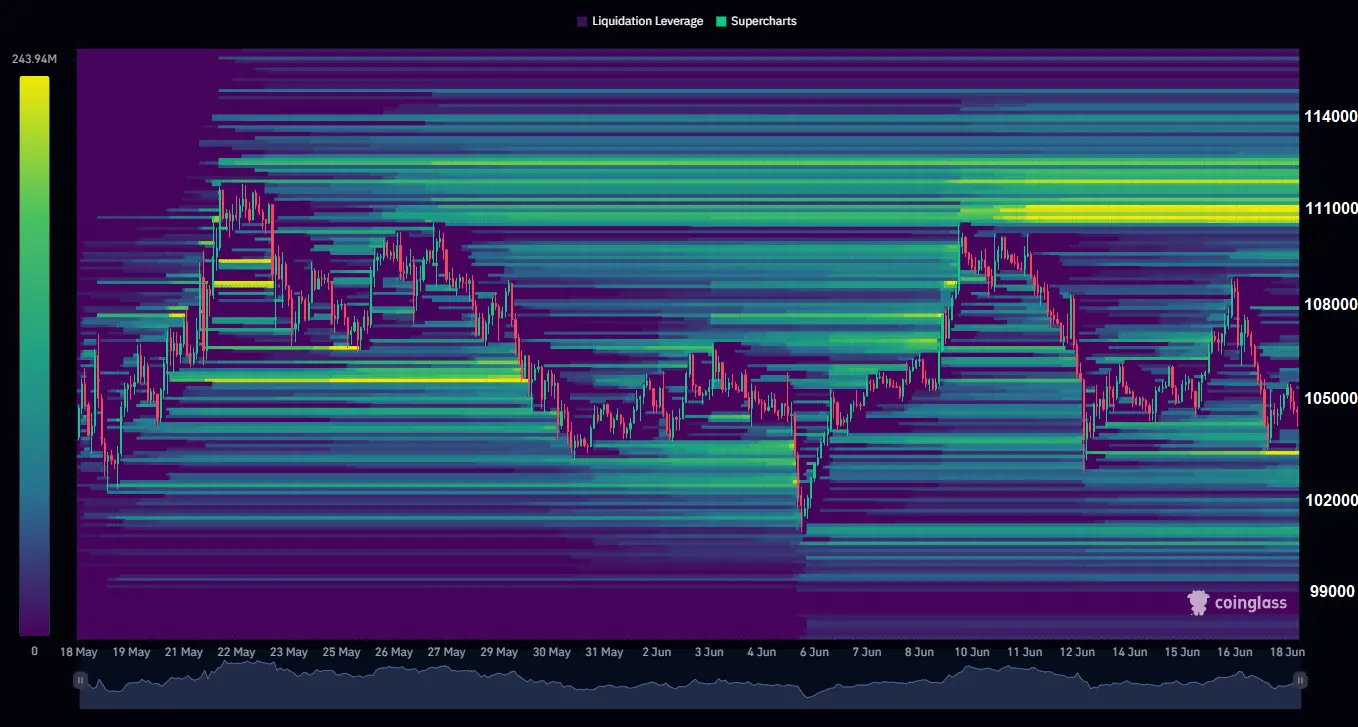Click the 29 May date label
The image size is (1358, 727).
coord(499,652)
